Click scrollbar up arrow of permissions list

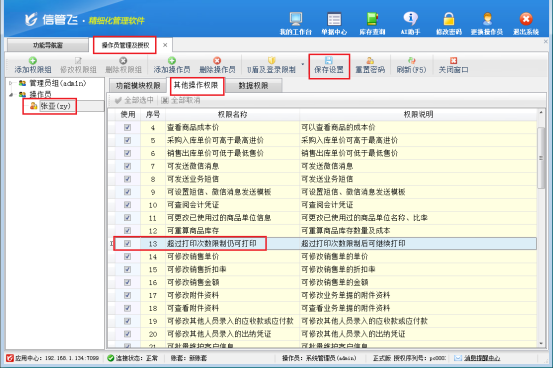(x=541, y=112)
